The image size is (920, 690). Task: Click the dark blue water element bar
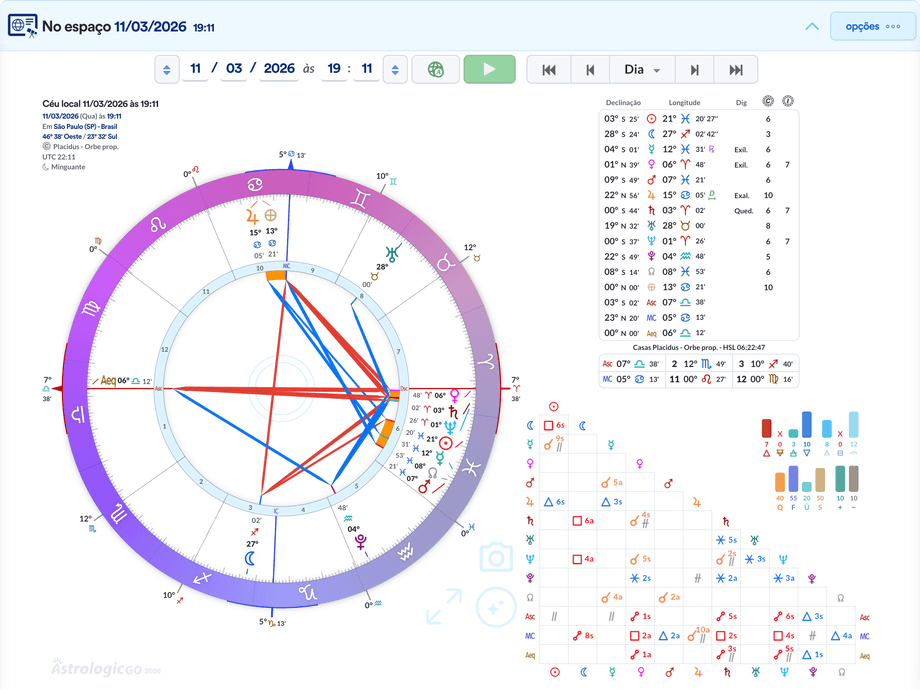pyautogui.click(x=807, y=425)
